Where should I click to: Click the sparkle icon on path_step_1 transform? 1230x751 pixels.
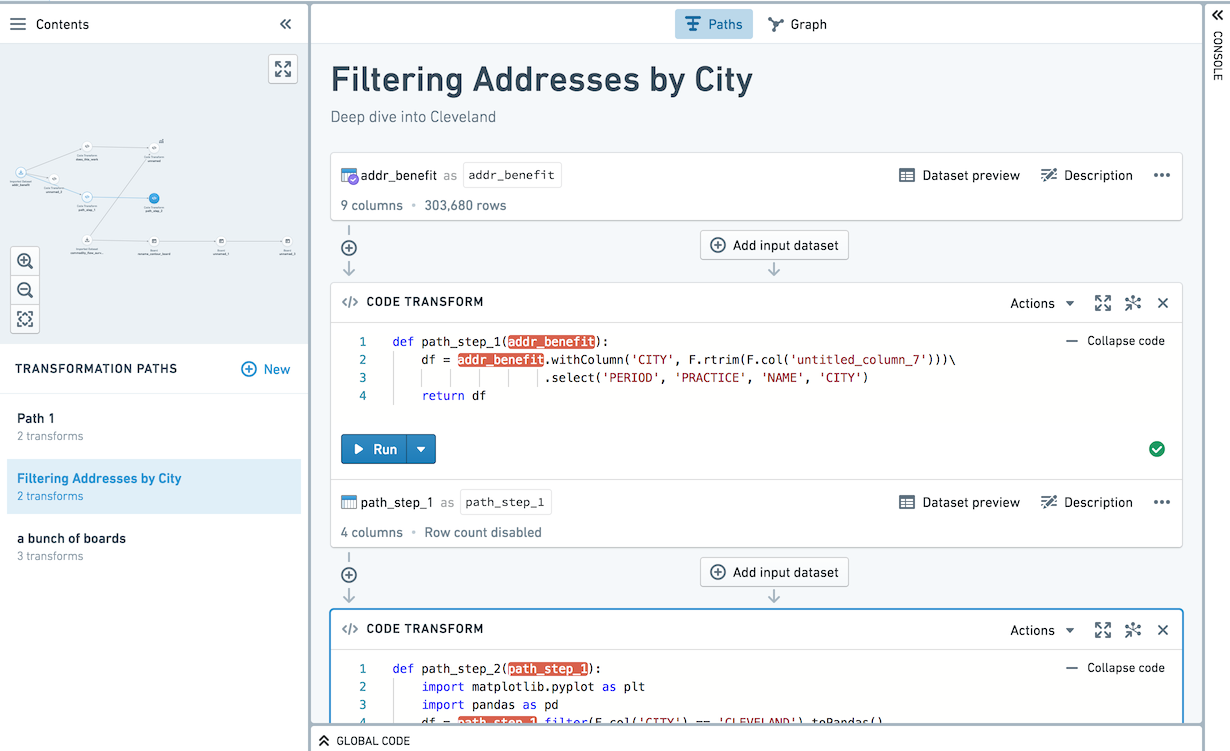point(1133,303)
